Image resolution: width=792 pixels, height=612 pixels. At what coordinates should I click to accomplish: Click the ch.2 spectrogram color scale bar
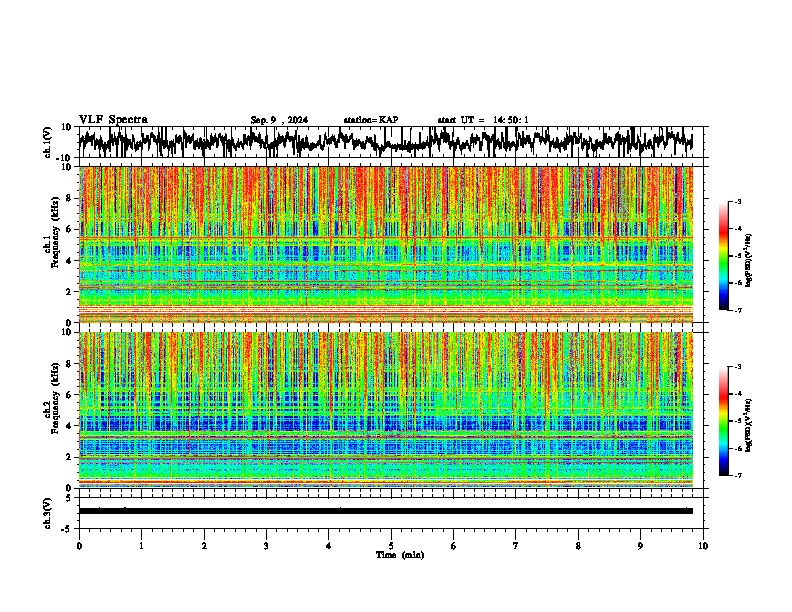724,421
